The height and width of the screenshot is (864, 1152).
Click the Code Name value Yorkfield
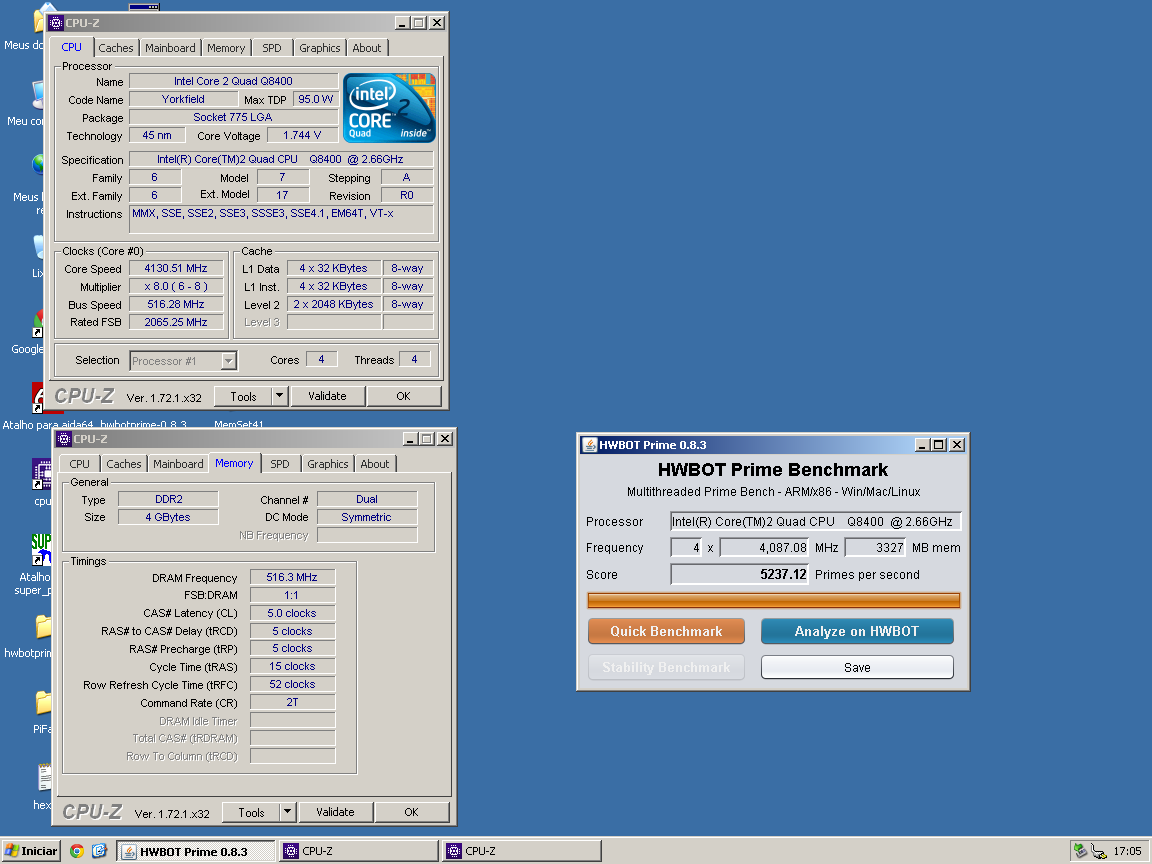click(183, 99)
